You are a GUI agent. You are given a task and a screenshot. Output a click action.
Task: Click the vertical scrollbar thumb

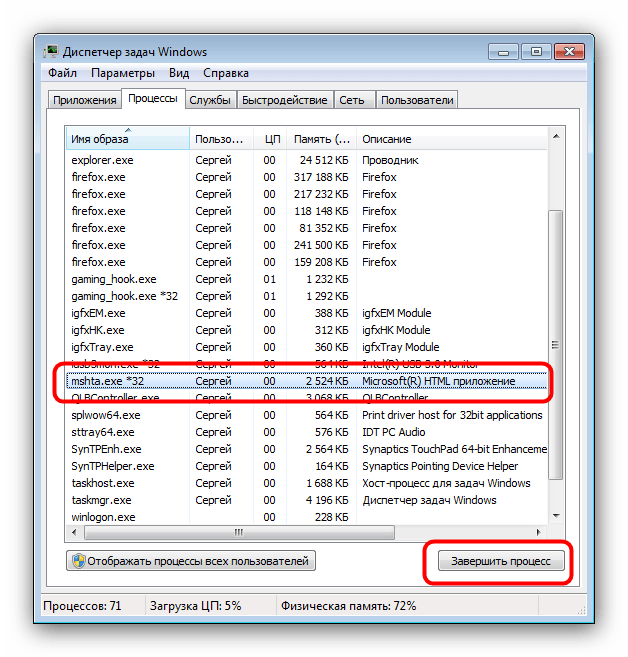pos(556,344)
